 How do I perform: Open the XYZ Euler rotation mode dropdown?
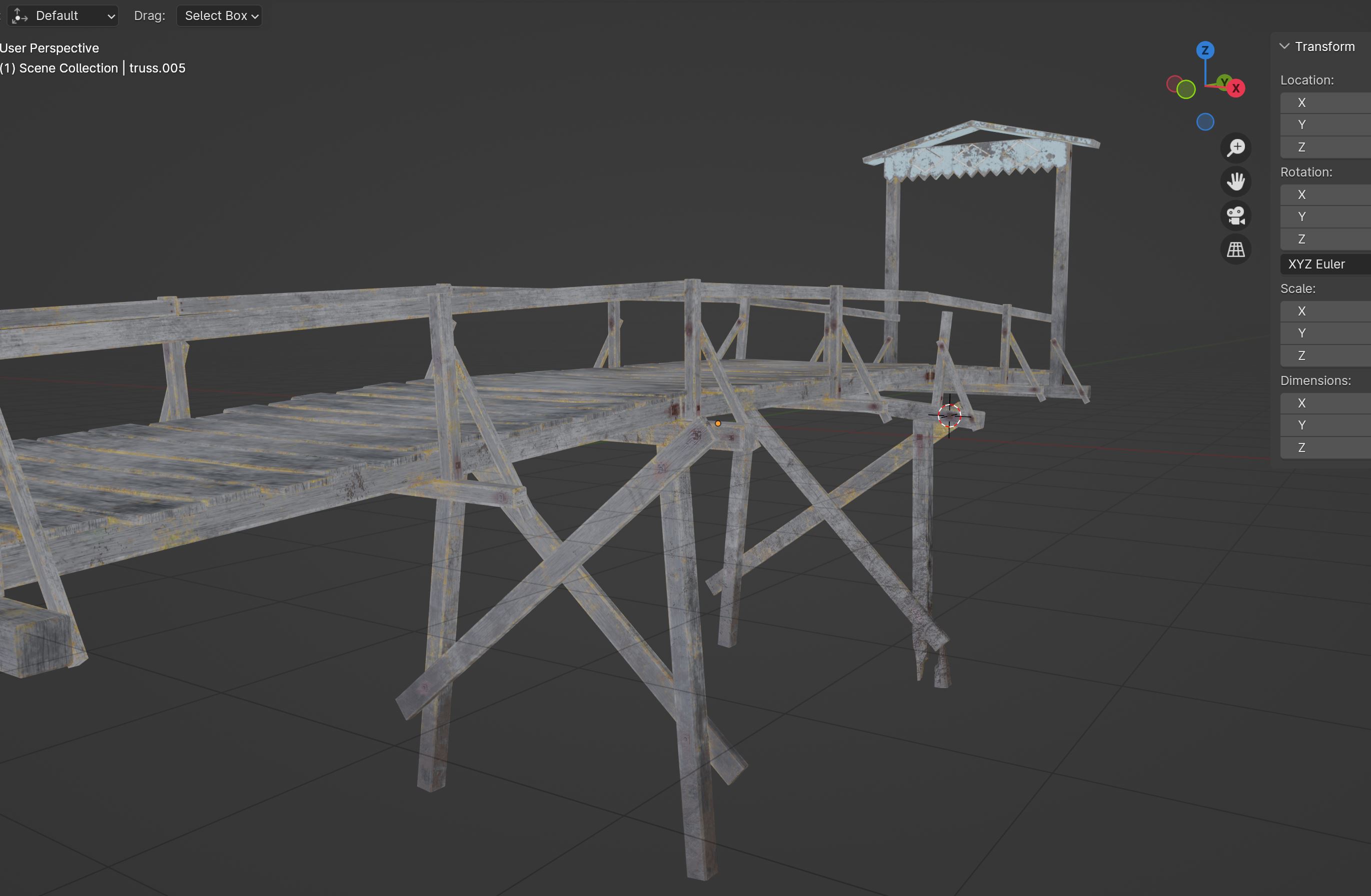[x=1325, y=263]
